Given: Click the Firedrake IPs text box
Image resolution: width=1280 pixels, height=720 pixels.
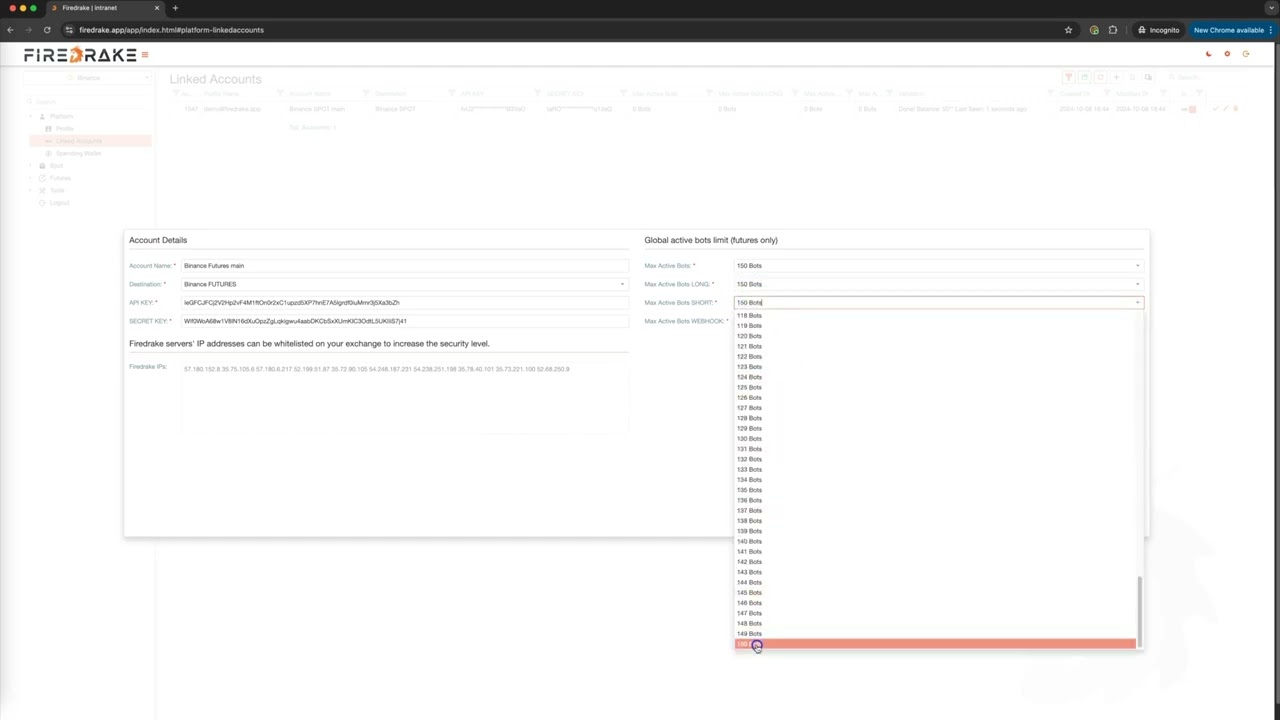Looking at the screenshot, I should coord(404,398).
